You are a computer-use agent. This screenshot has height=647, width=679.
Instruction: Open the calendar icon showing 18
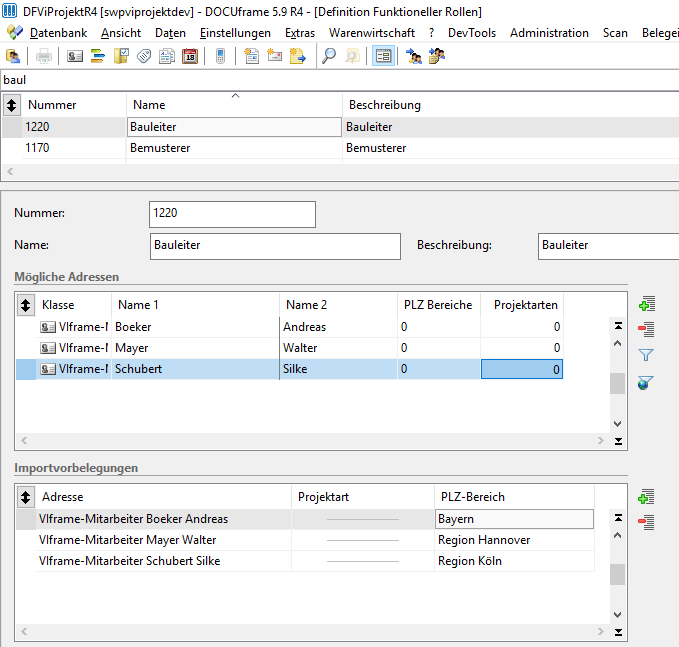(x=190, y=56)
